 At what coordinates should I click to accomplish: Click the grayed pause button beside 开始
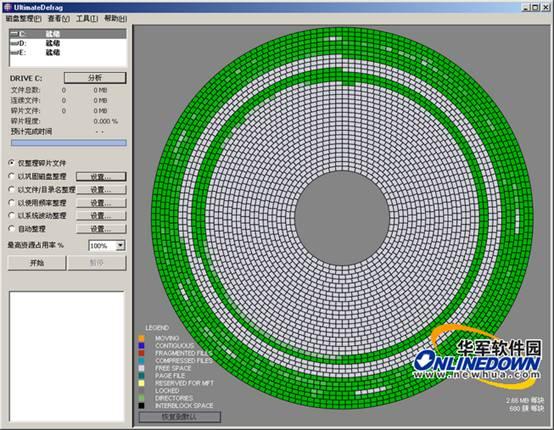click(x=97, y=263)
